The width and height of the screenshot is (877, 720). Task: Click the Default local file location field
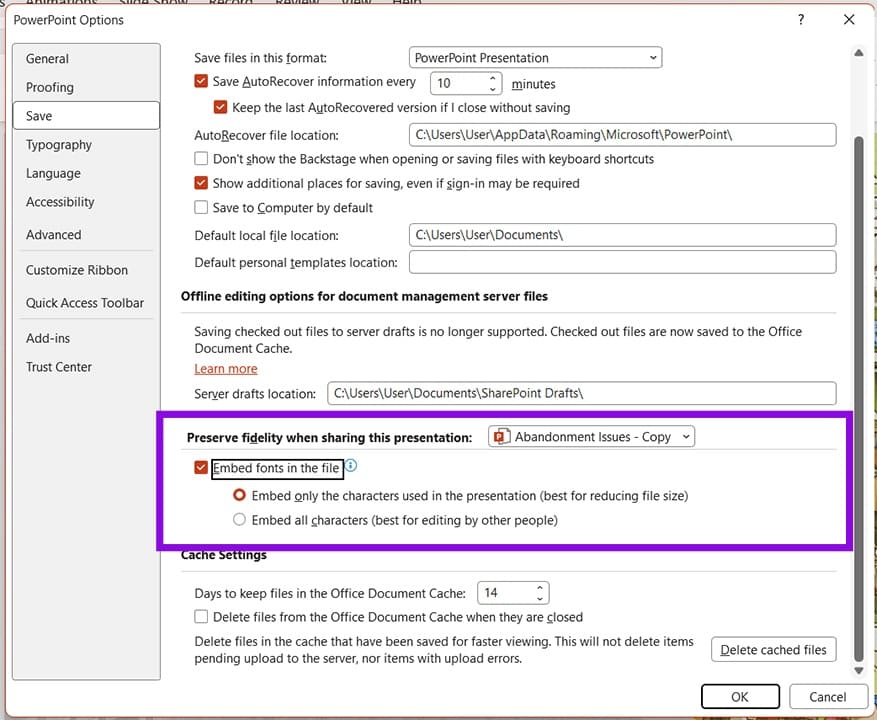pos(623,235)
